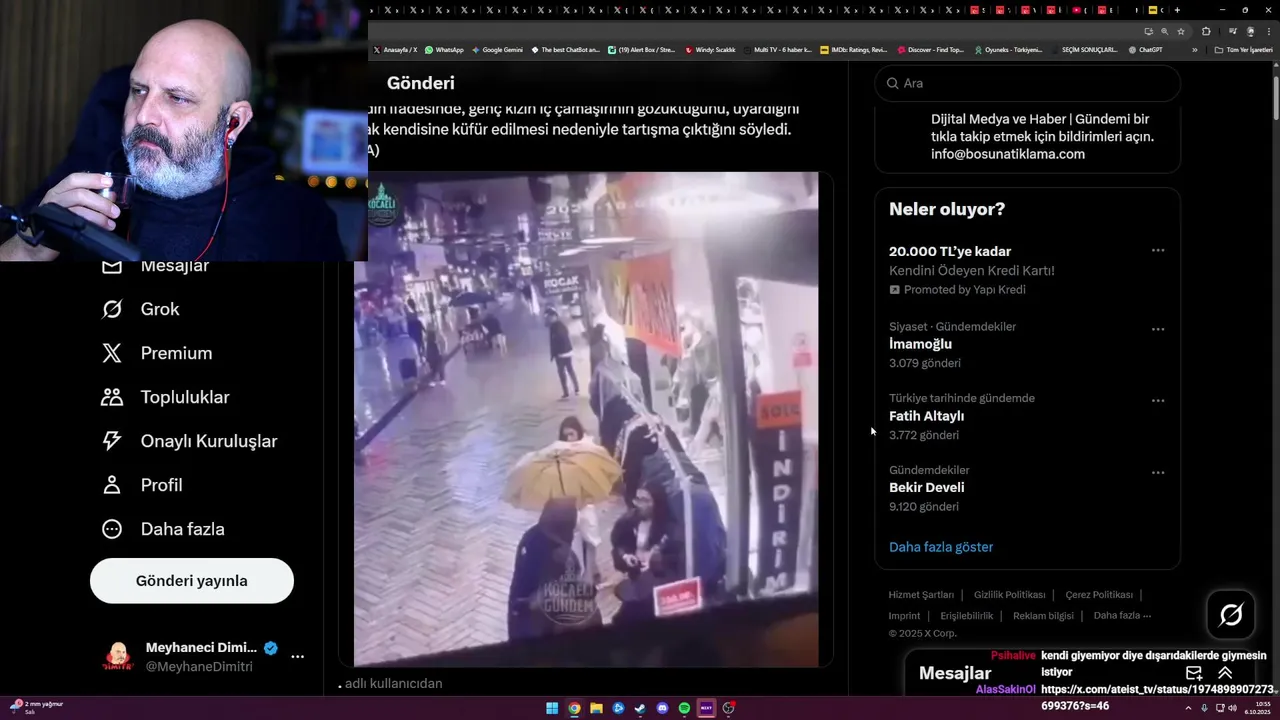This screenshot has height=720, width=1280.
Task: Click Daha fazla göster link
Action: (x=941, y=547)
